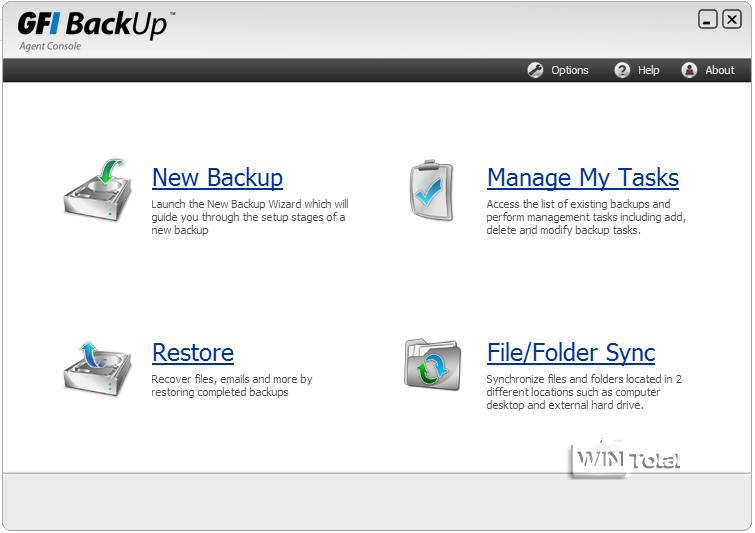Click the Options wrench icon
The image size is (755, 533).
536,70
